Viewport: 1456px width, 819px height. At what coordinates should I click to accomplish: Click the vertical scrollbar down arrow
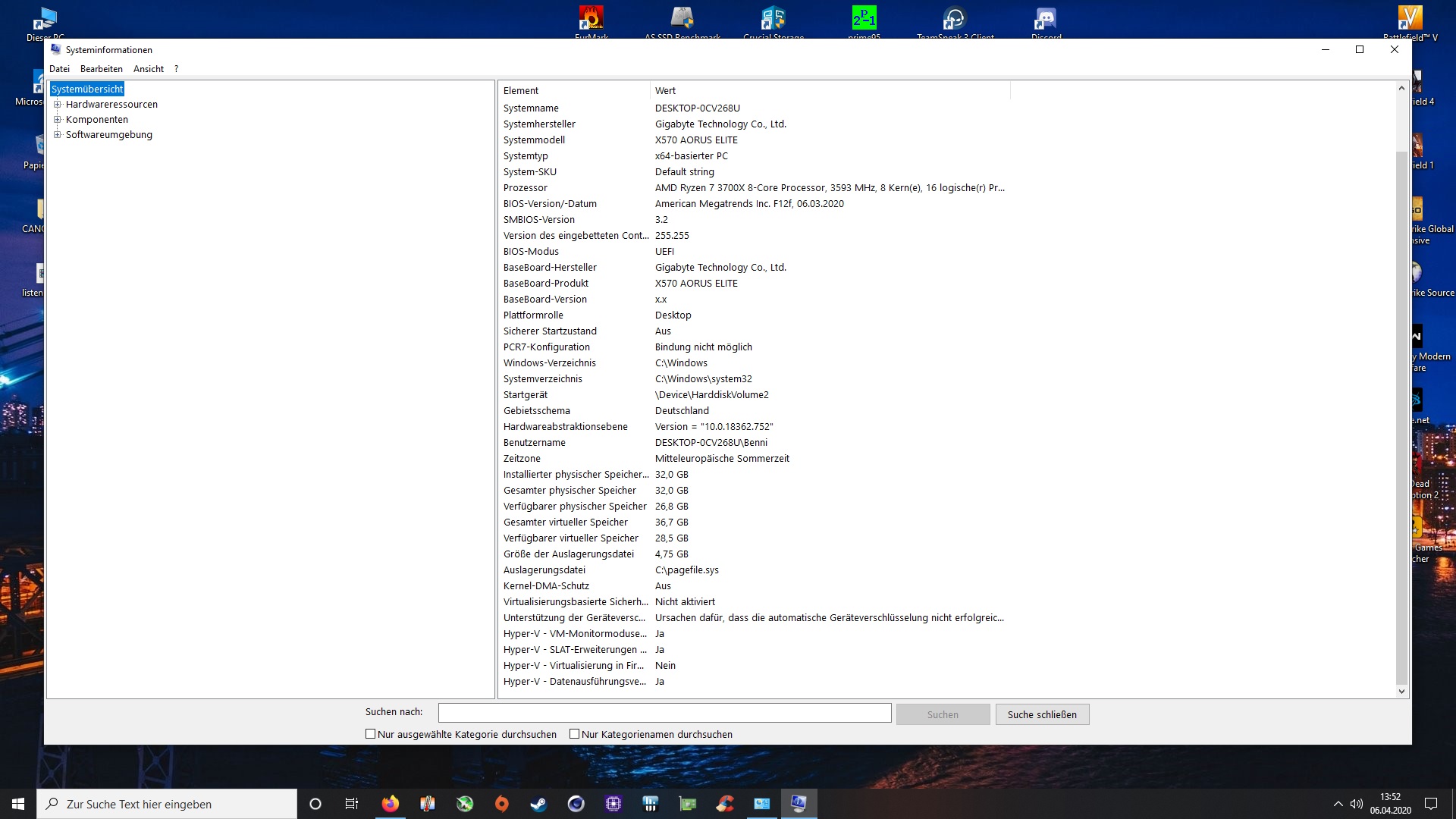click(1401, 691)
